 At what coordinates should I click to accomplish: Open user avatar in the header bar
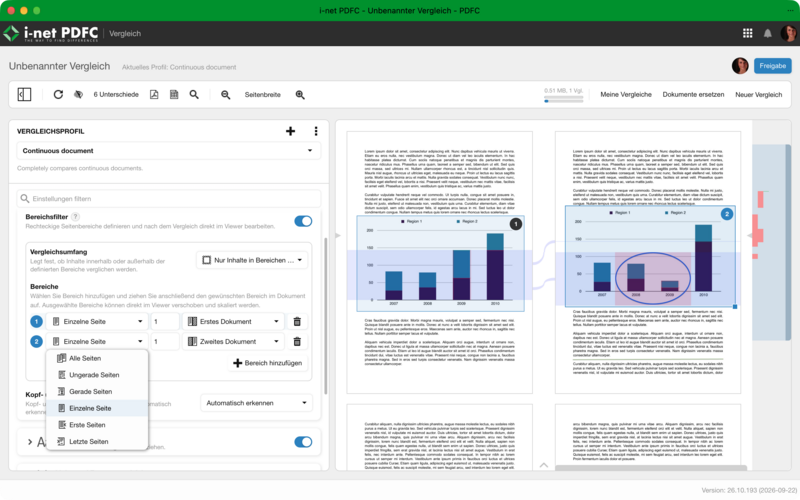tap(788, 33)
